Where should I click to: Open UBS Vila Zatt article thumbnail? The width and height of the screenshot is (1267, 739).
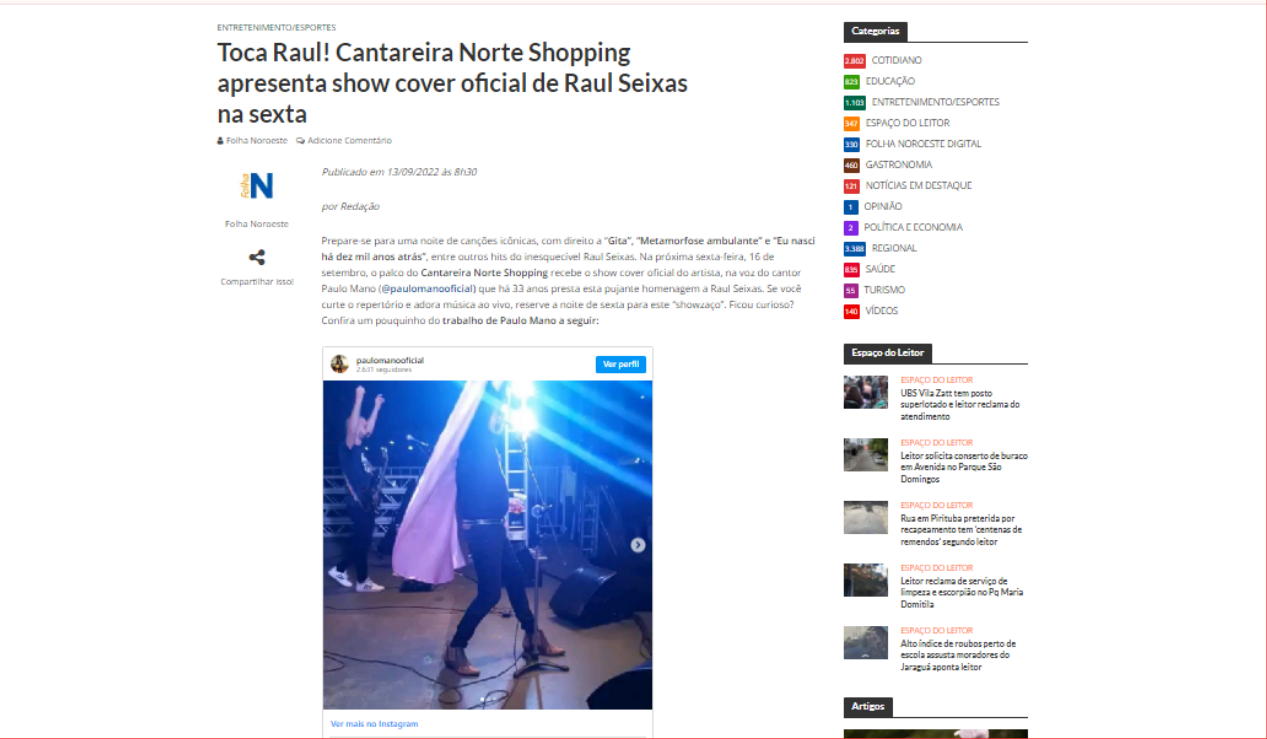[866, 392]
